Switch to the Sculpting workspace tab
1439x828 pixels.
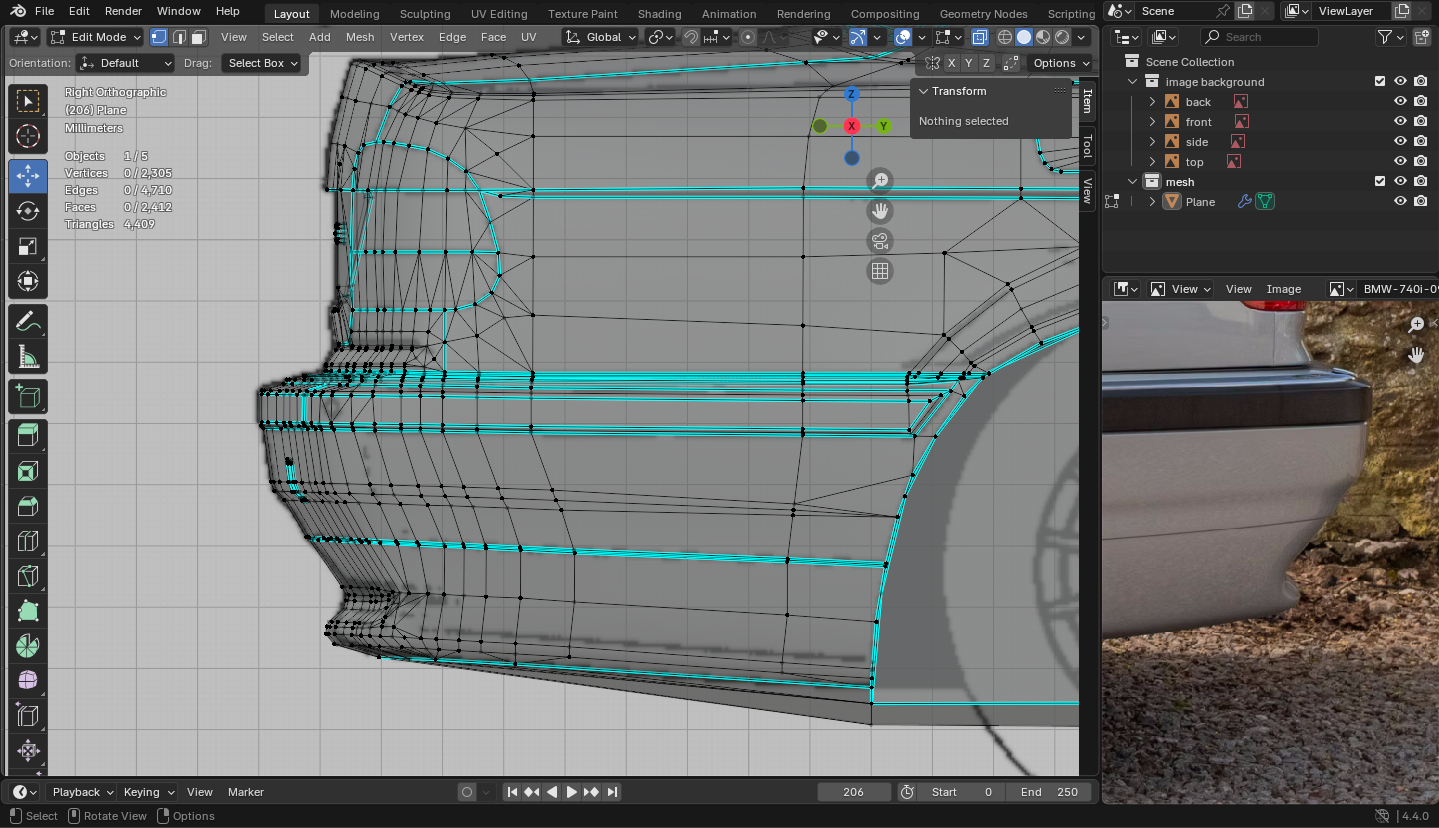click(x=425, y=14)
